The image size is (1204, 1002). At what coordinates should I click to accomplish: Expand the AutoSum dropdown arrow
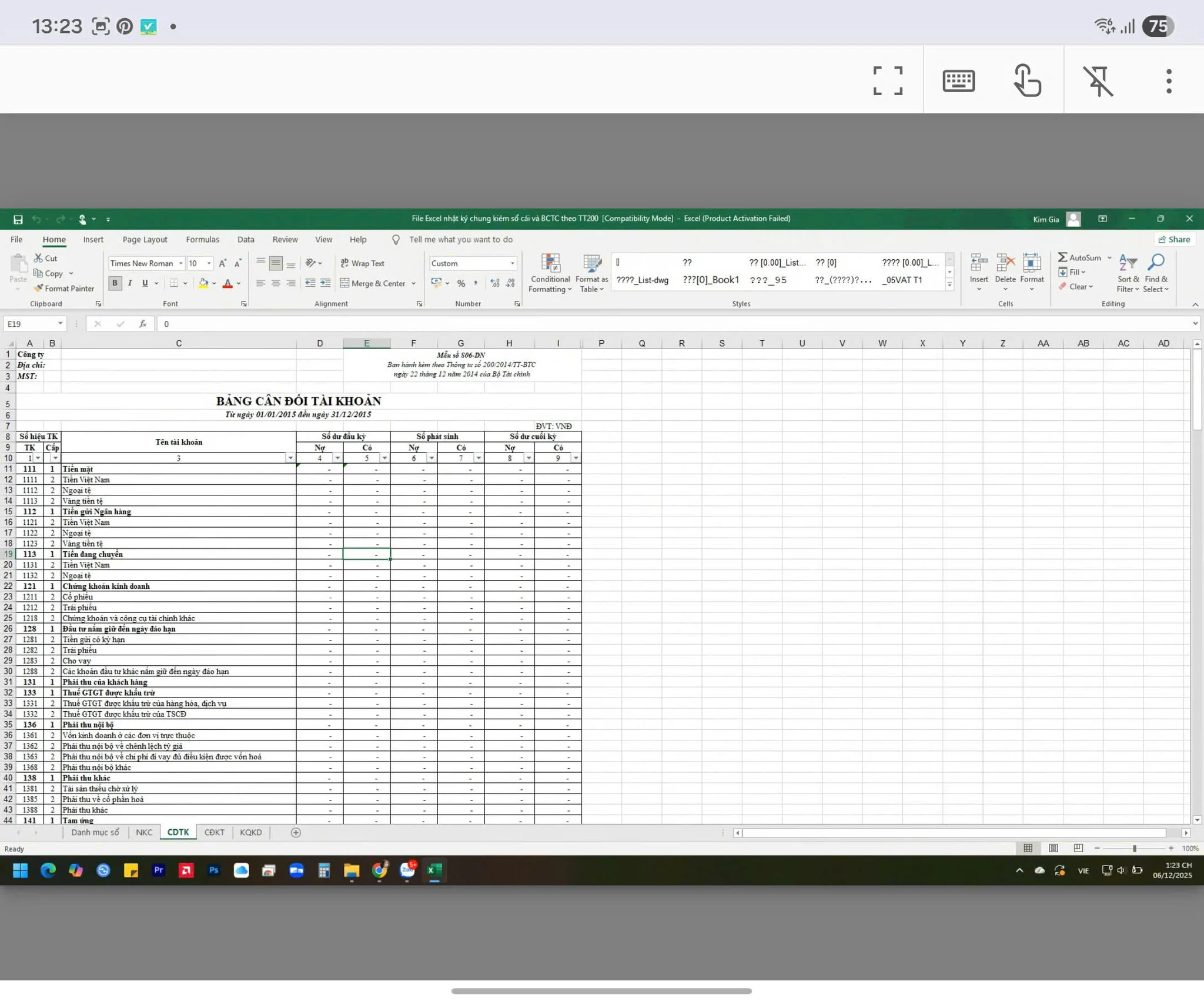point(1109,258)
